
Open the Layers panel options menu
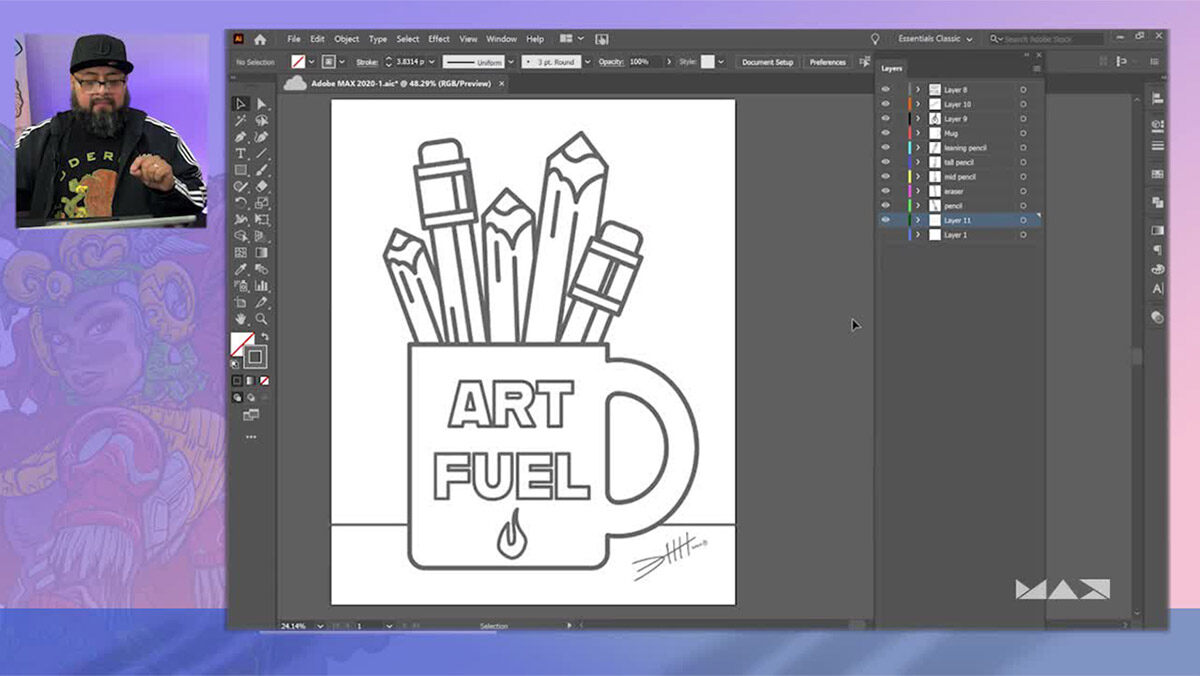click(1036, 69)
